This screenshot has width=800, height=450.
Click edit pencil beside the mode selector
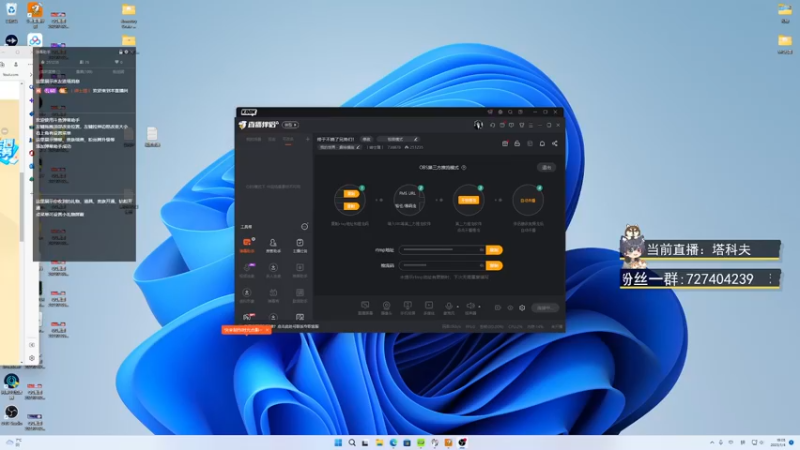pos(416,139)
